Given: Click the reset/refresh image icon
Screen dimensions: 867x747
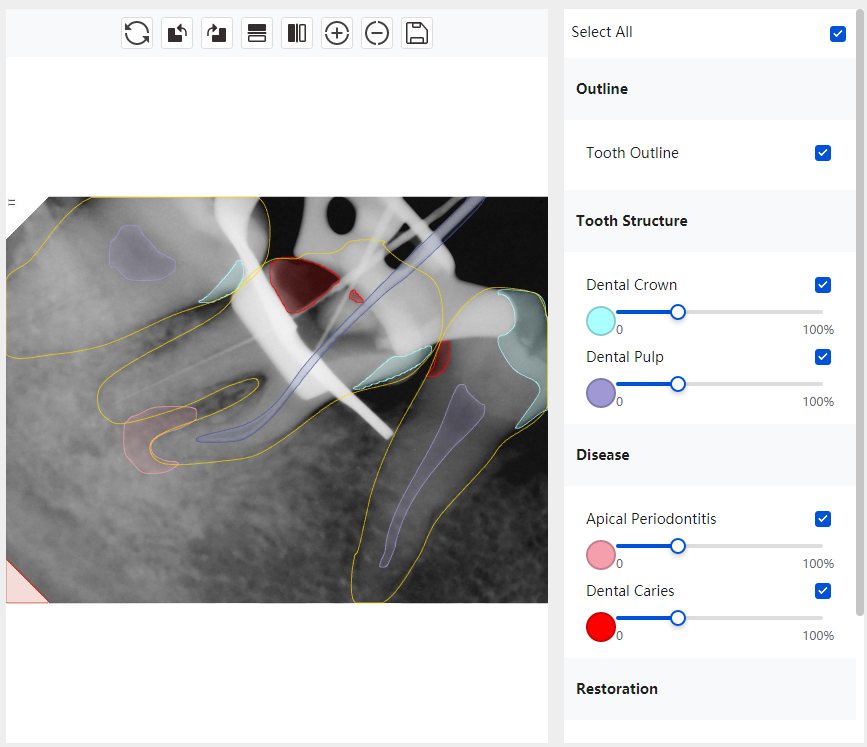Looking at the screenshot, I should pos(137,33).
